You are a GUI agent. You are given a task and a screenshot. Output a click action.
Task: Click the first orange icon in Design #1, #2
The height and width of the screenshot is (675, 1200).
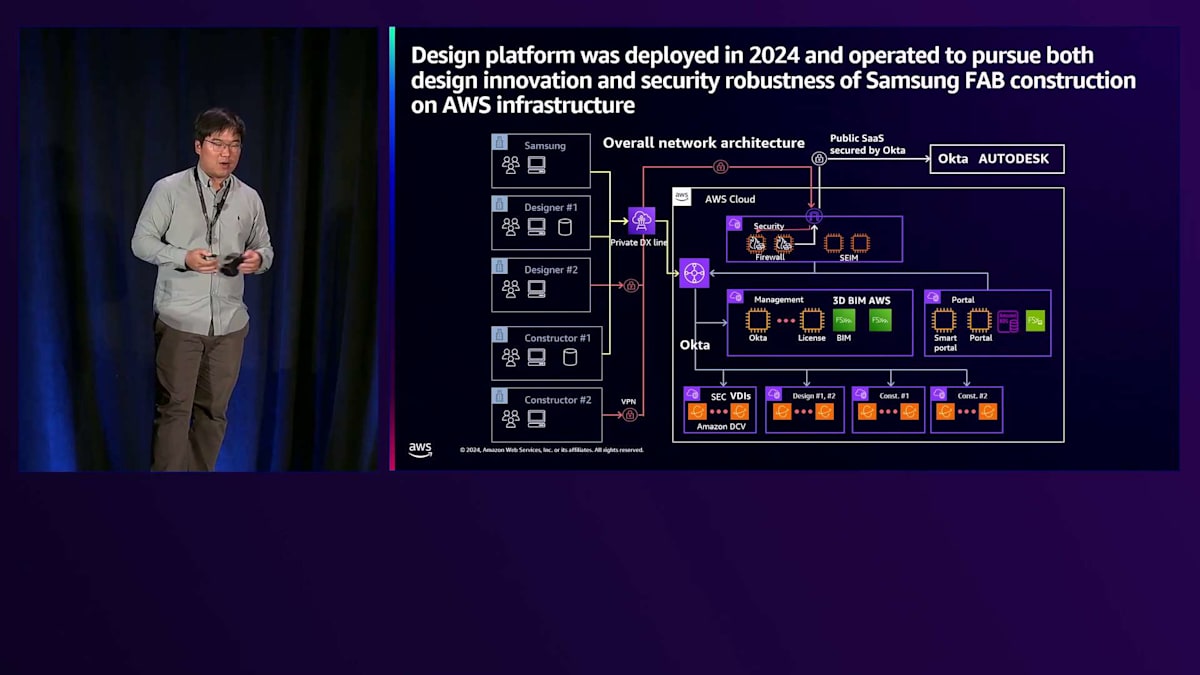tap(782, 412)
